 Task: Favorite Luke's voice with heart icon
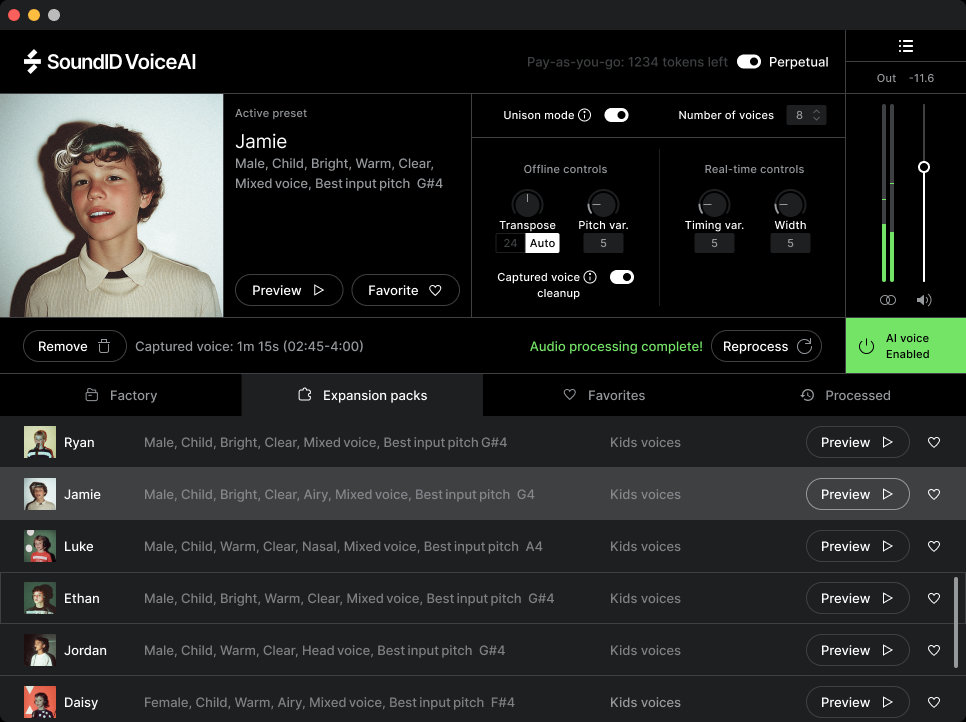(x=934, y=546)
